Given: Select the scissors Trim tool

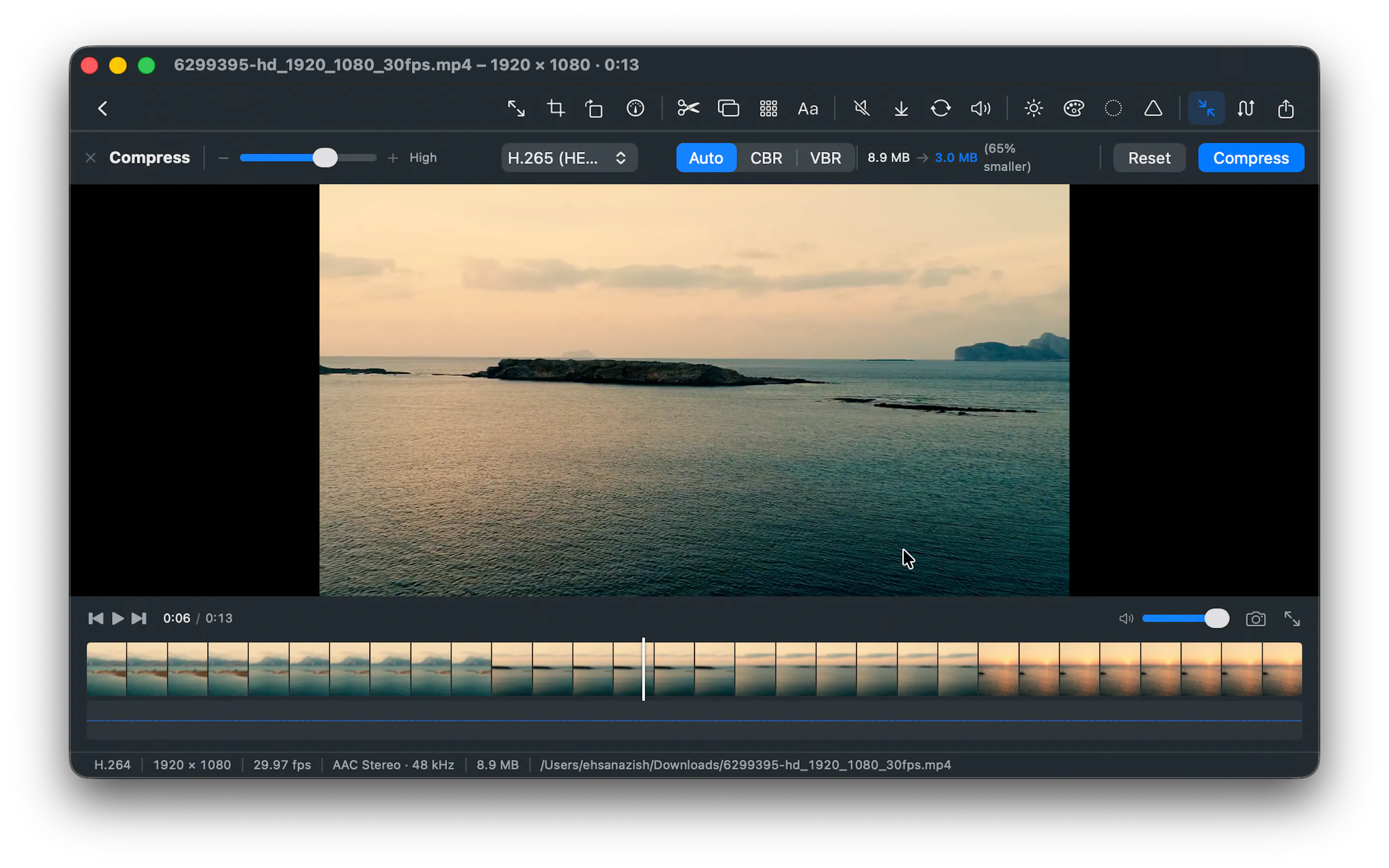Looking at the screenshot, I should 688,108.
